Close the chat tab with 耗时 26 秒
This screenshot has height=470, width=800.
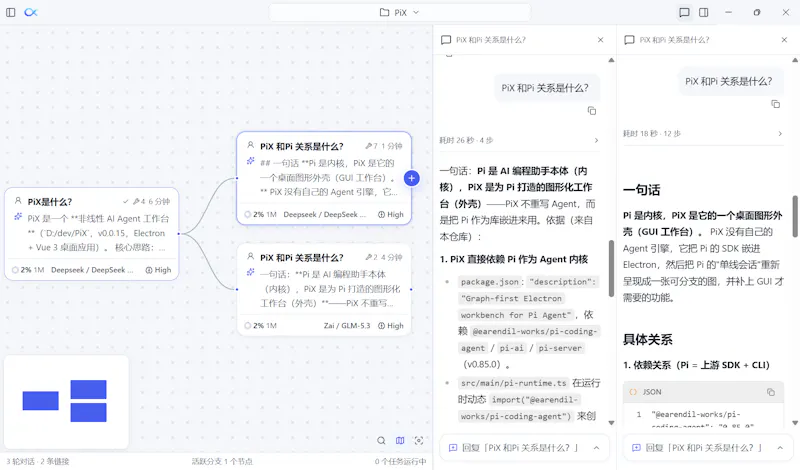click(601, 40)
